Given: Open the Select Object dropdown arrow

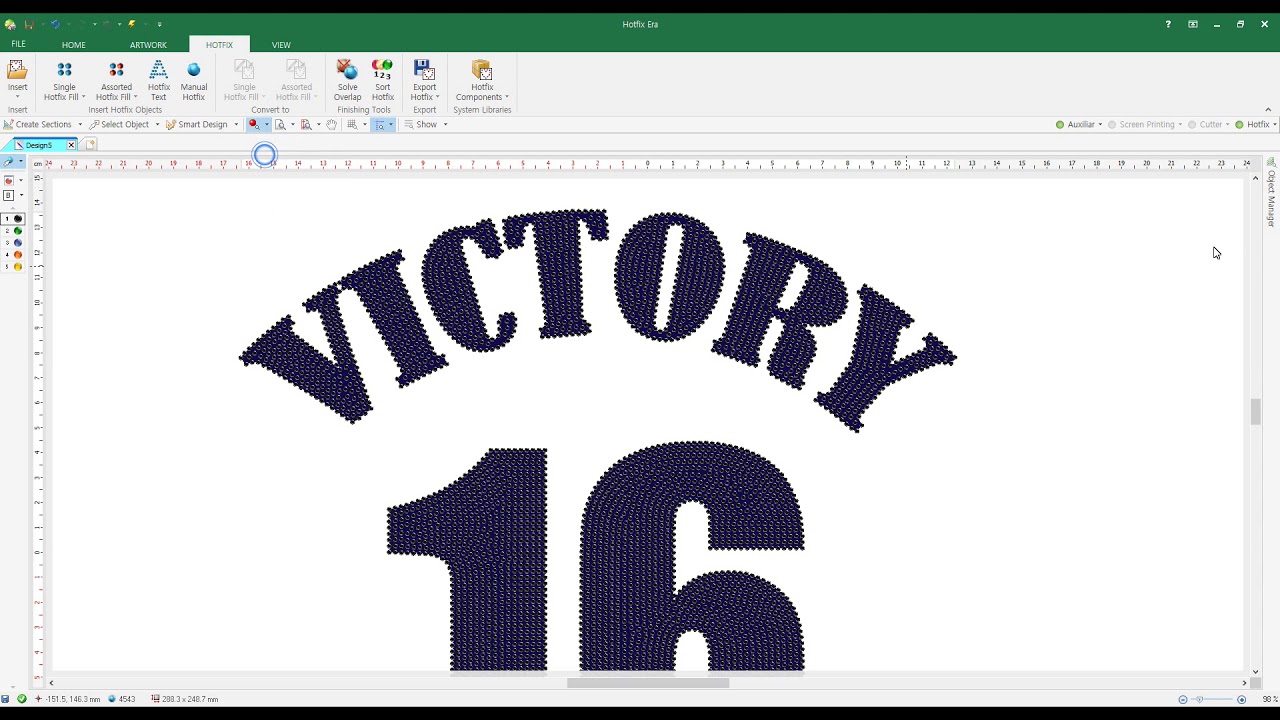Looking at the screenshot, I should (157, 125).
